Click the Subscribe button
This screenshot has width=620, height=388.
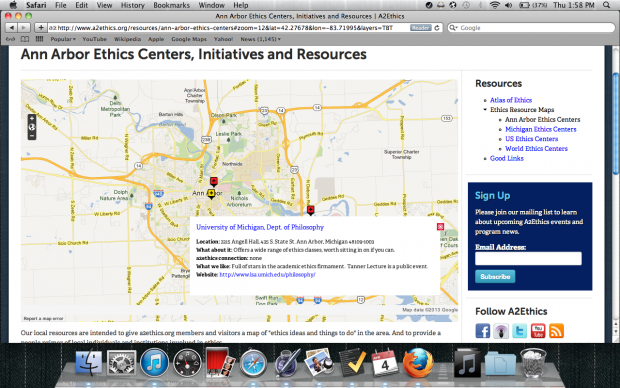coord(495,276)
